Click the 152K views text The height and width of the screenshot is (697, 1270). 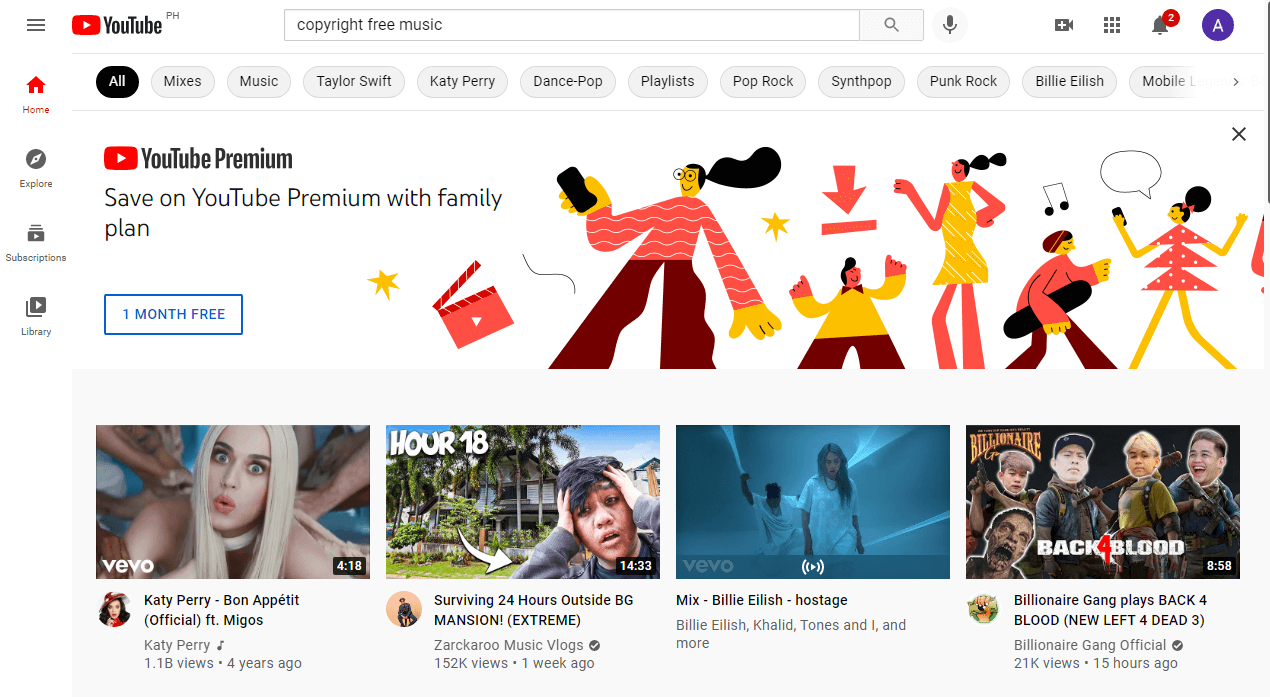click(471, 663)
